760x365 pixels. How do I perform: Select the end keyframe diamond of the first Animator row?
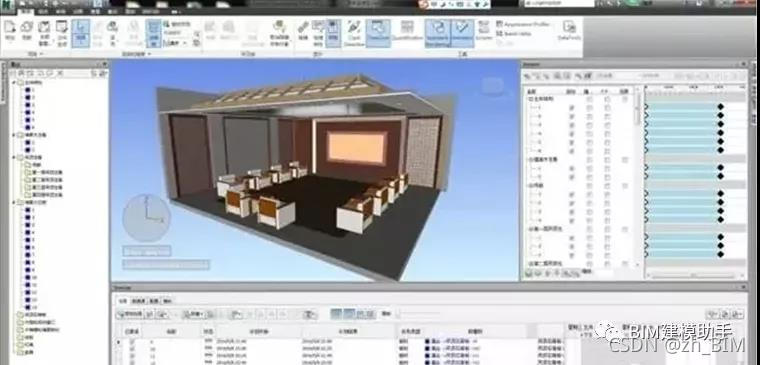tap(720, 107)
